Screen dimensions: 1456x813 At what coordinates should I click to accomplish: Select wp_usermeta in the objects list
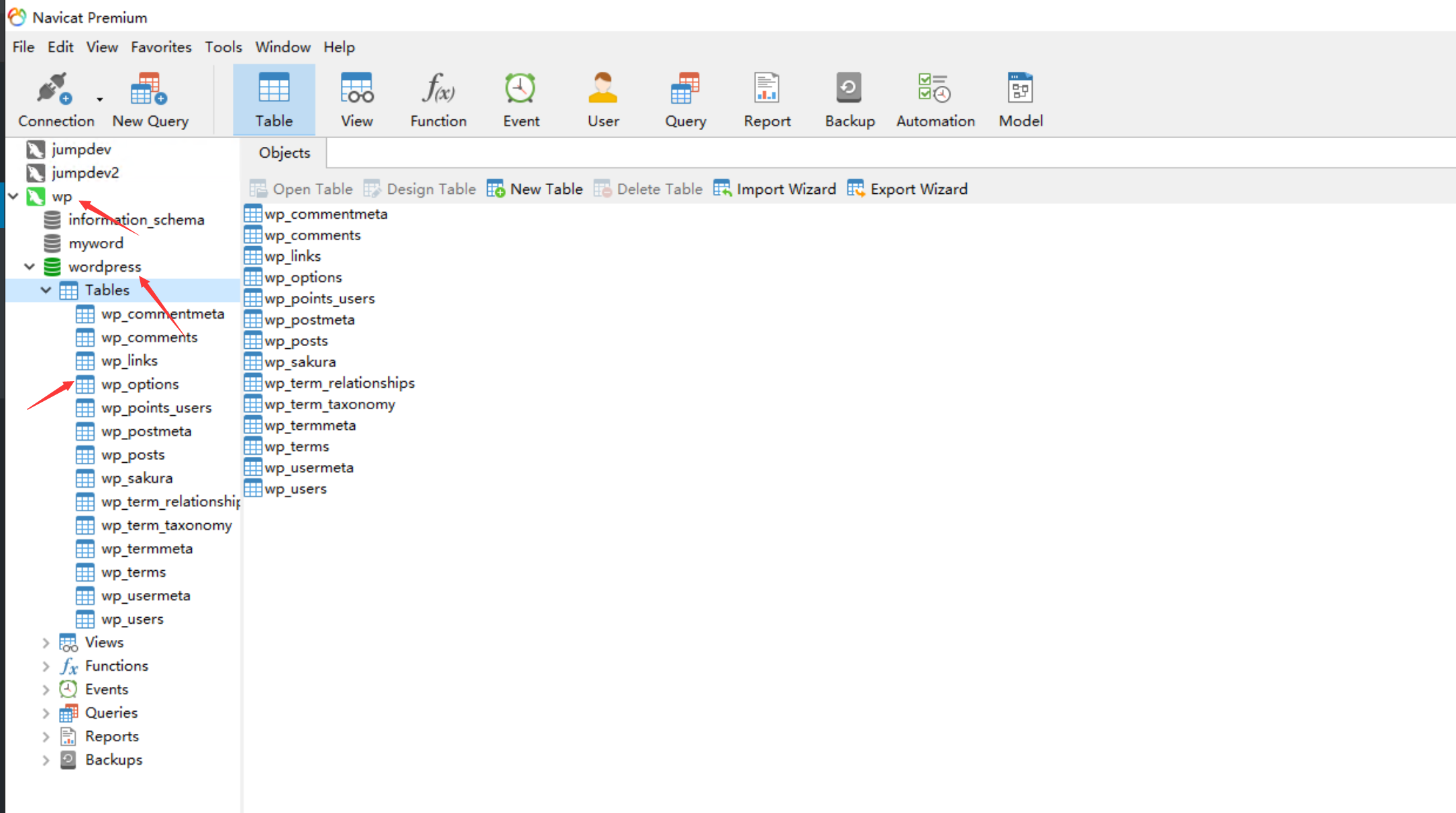309,468
